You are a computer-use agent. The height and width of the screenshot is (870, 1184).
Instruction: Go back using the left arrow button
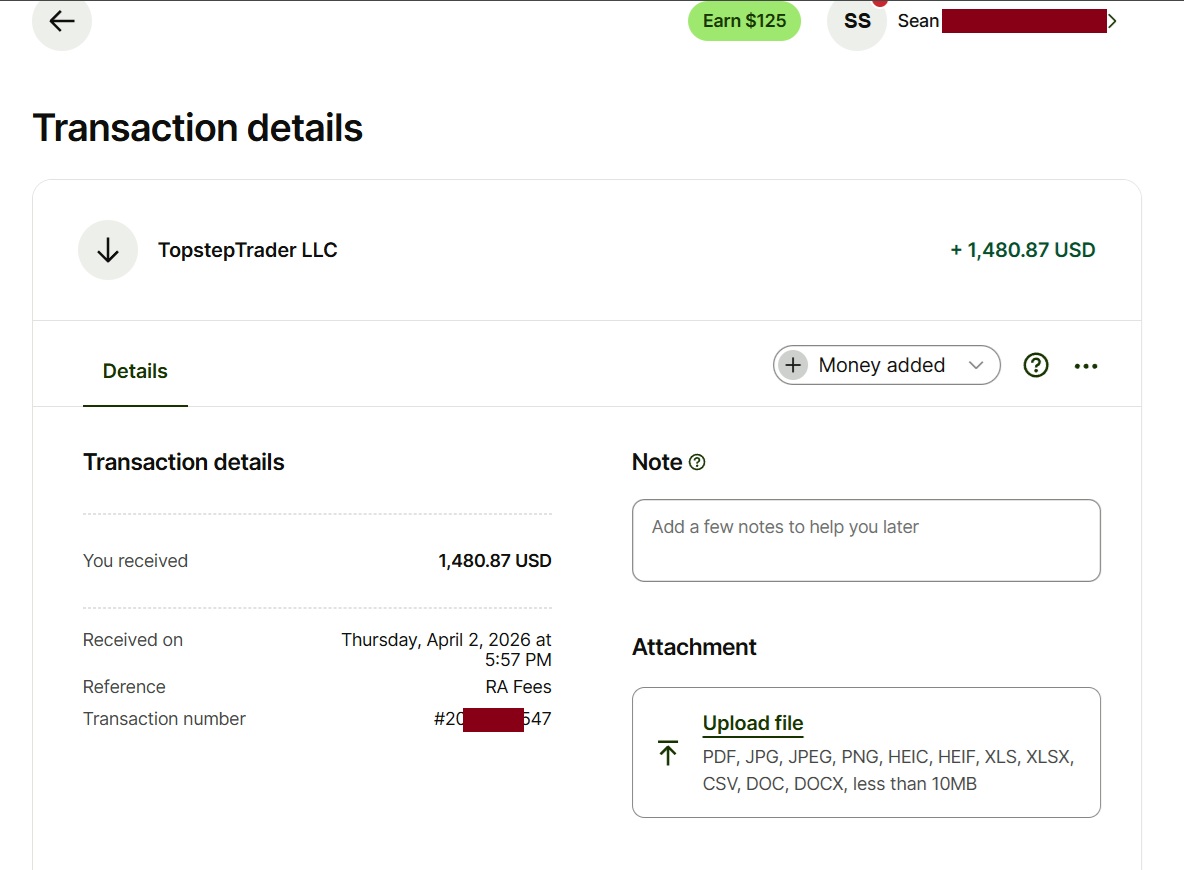coord(62,21)
